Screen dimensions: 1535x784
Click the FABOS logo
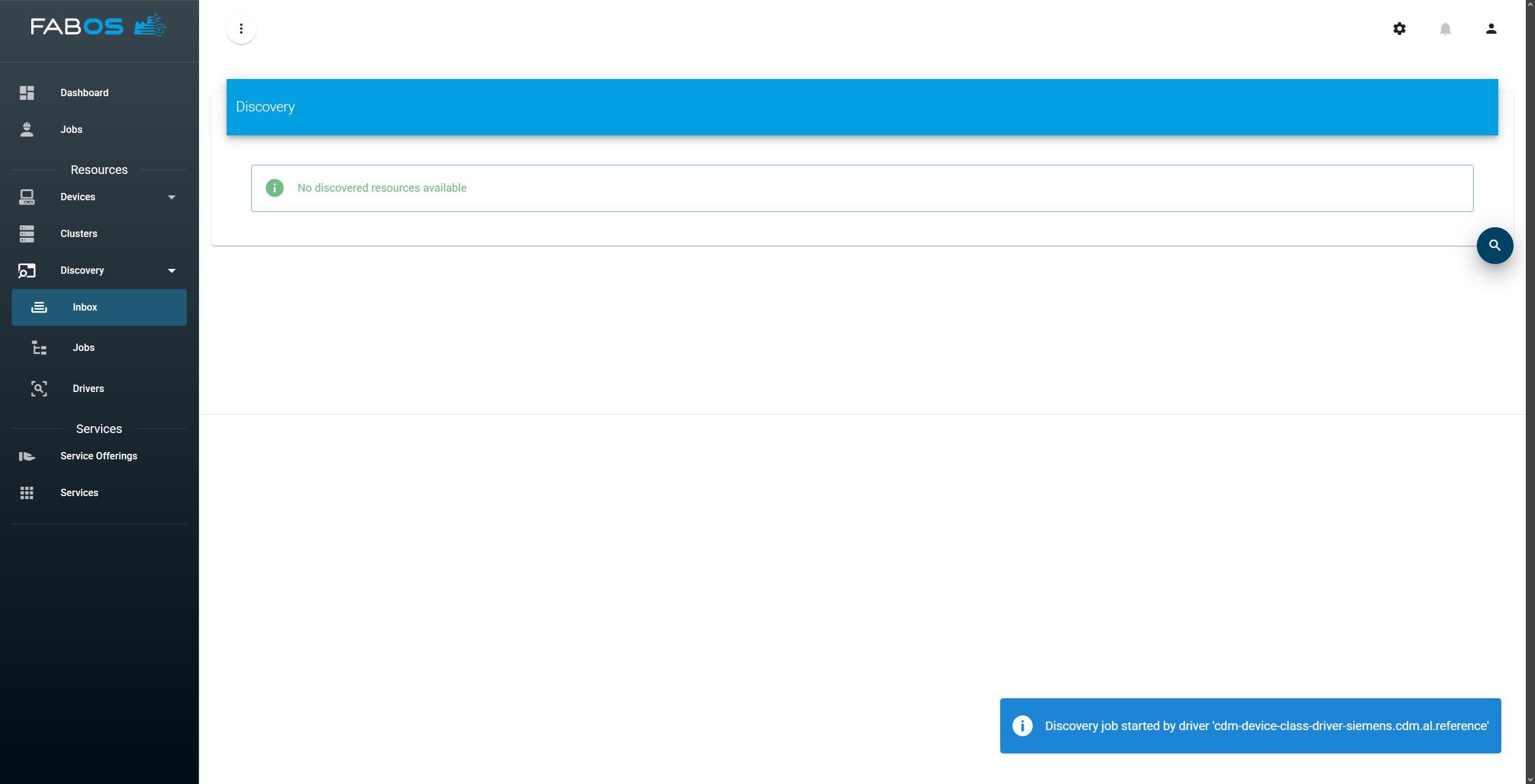click(x=99, y=26)
